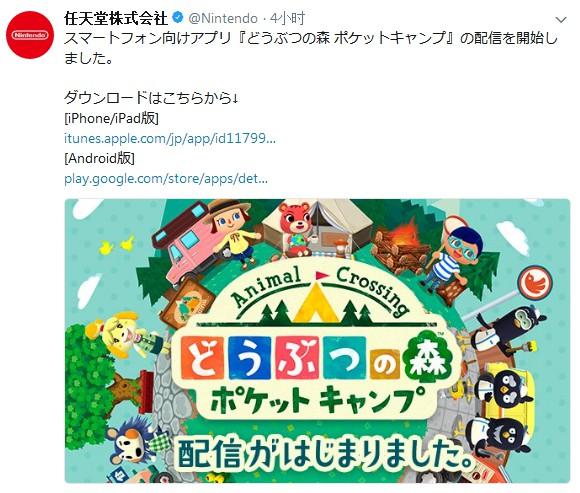The image size is (580, 493).
Task: Open the itunes.apple.com app link
Action: (x=170, y=138)
